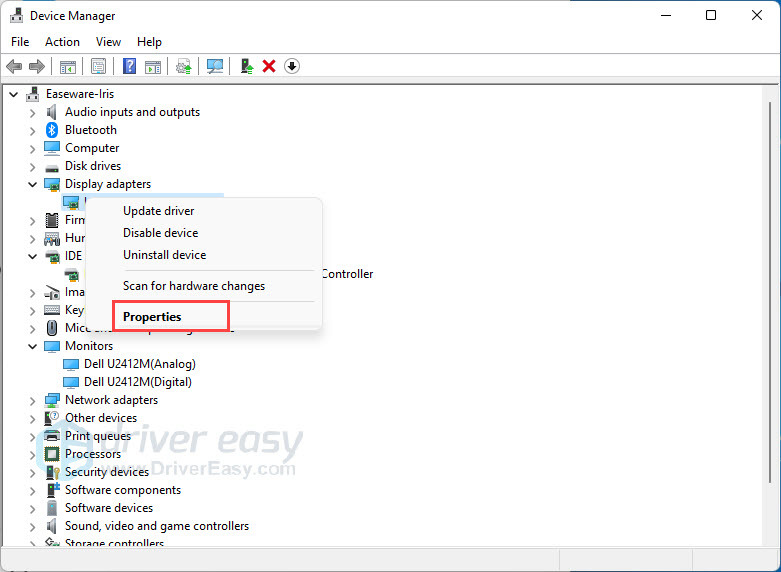Click the Bluetooth category icon

pos(53,130)
